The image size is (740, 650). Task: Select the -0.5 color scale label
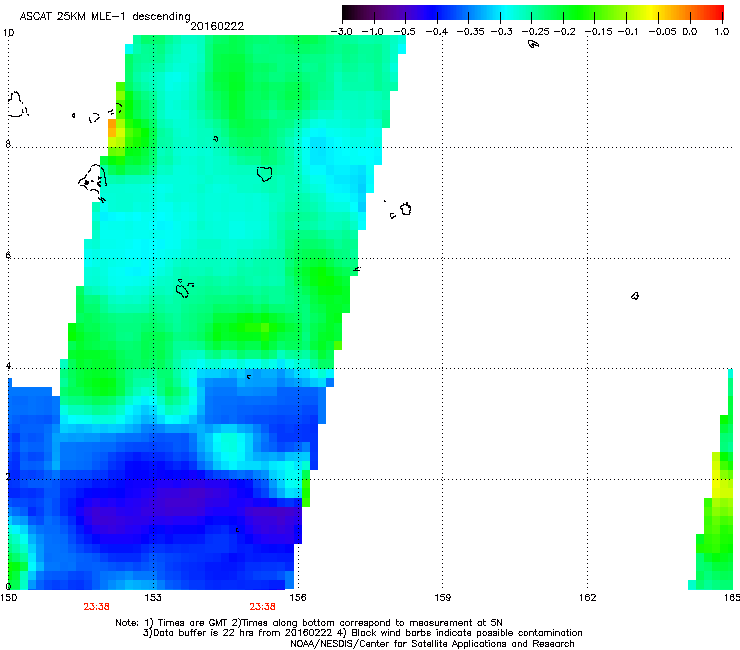pyautogui.click(x=404, y=32)
